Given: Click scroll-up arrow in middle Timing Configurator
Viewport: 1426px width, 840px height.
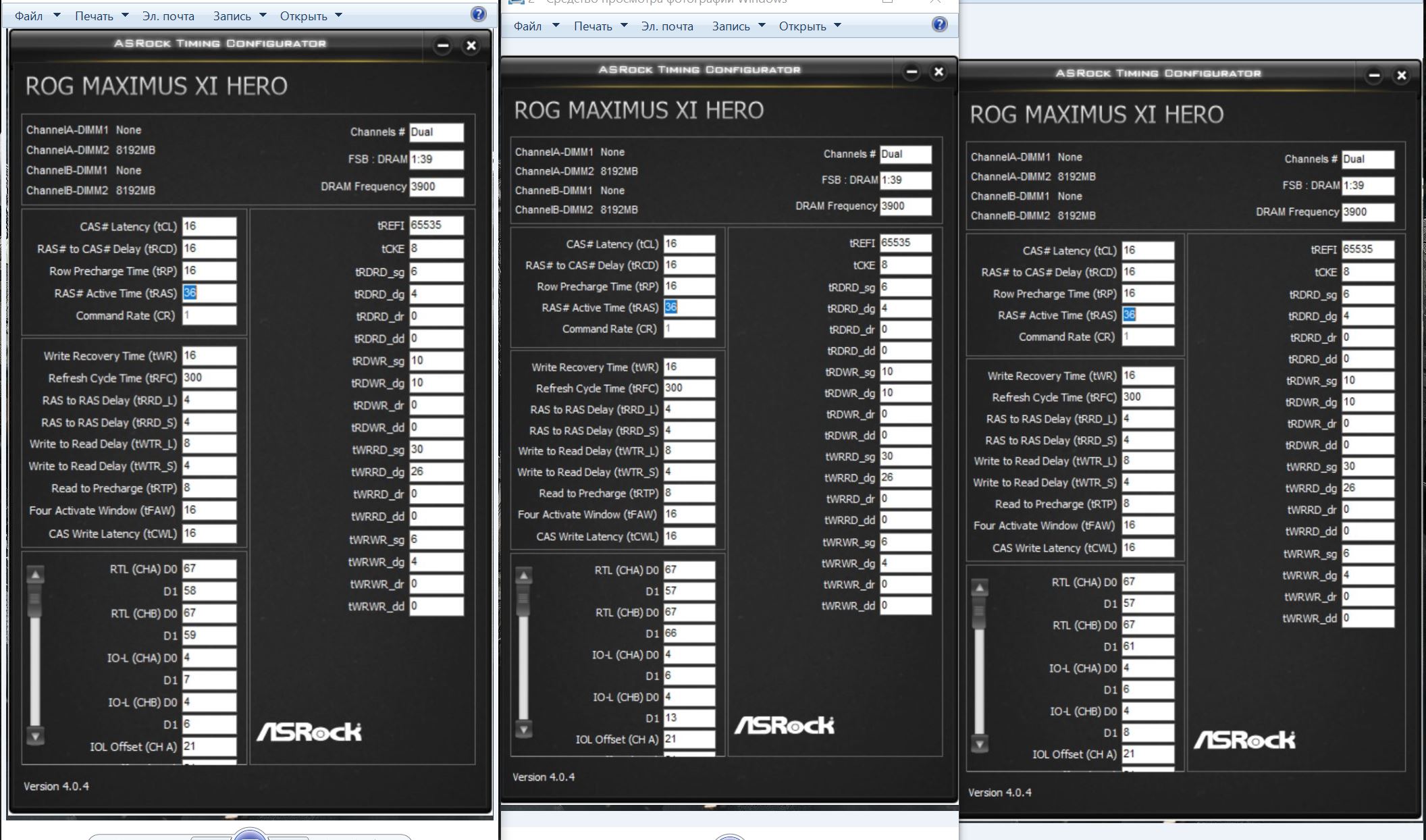Looking at the screenshot, I should coord(523,576).
